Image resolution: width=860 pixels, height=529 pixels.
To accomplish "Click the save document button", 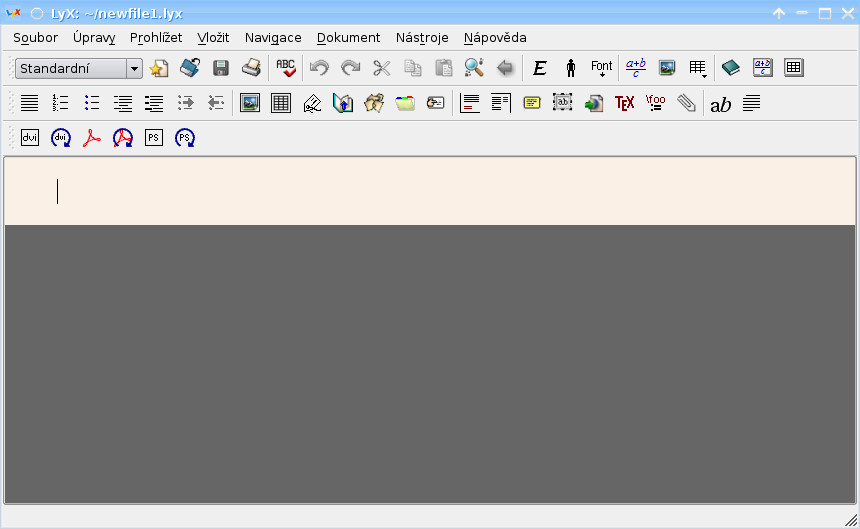I will tap(221, 68).
